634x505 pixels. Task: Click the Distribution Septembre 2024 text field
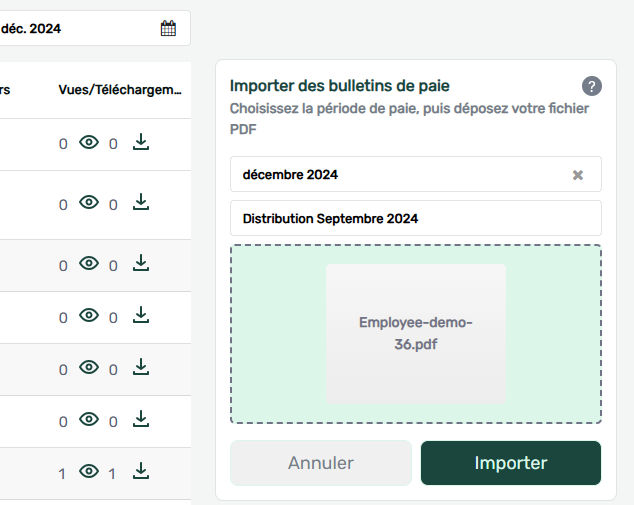point(415,218)
